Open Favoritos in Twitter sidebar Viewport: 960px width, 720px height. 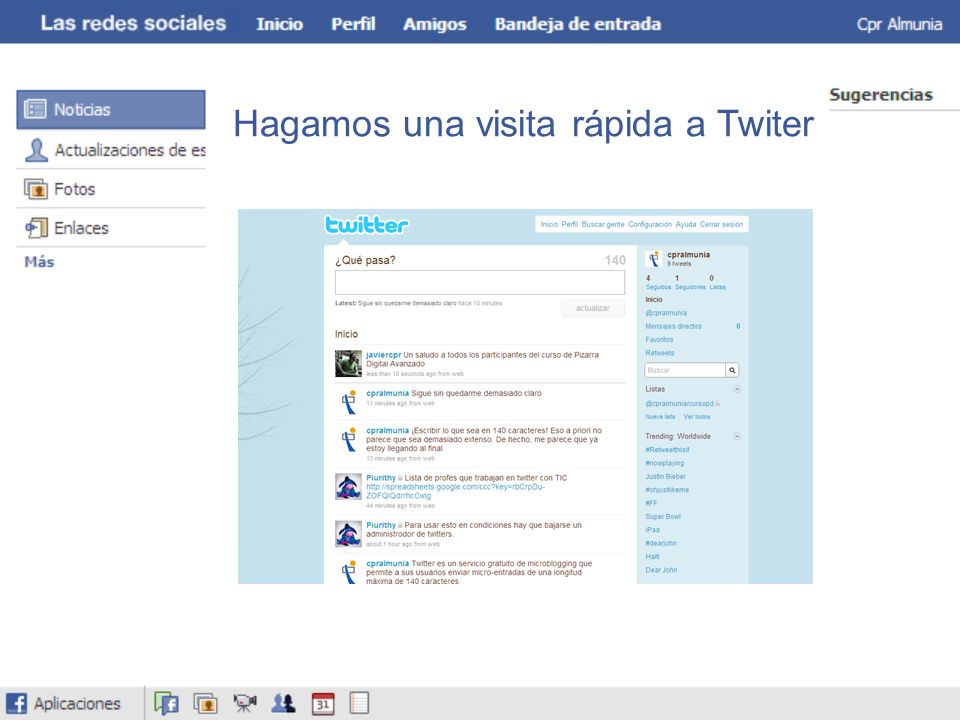pyautogui.click(x=659, y=340)
